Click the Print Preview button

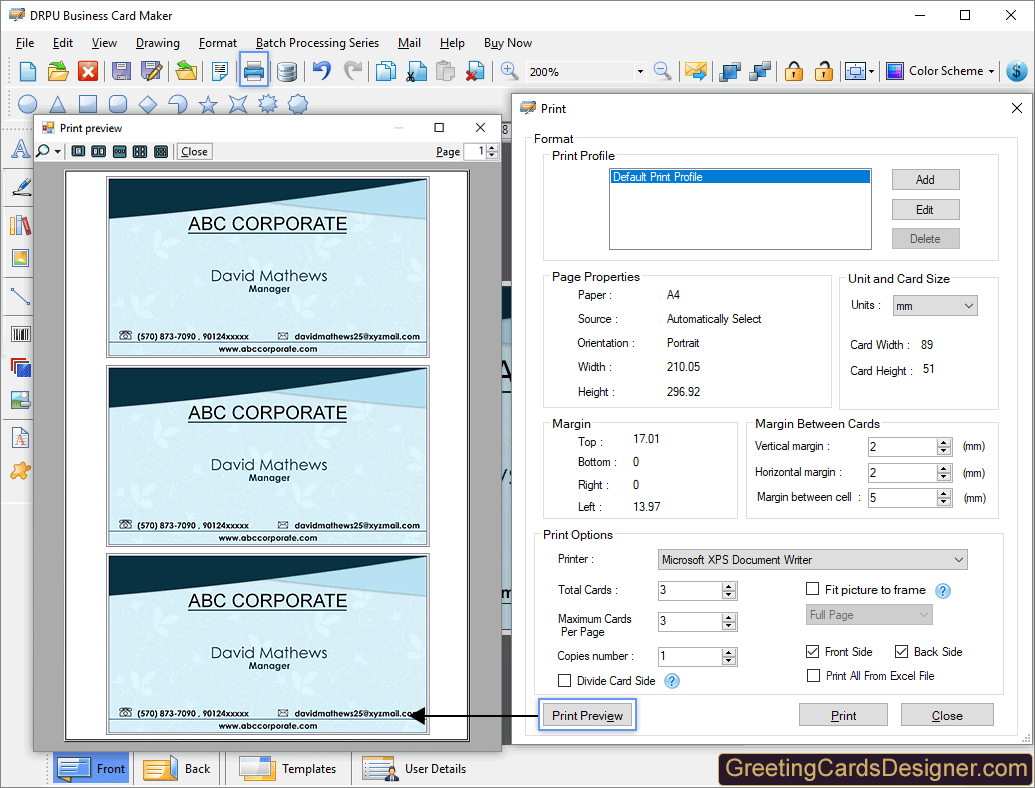click(587, 715)
